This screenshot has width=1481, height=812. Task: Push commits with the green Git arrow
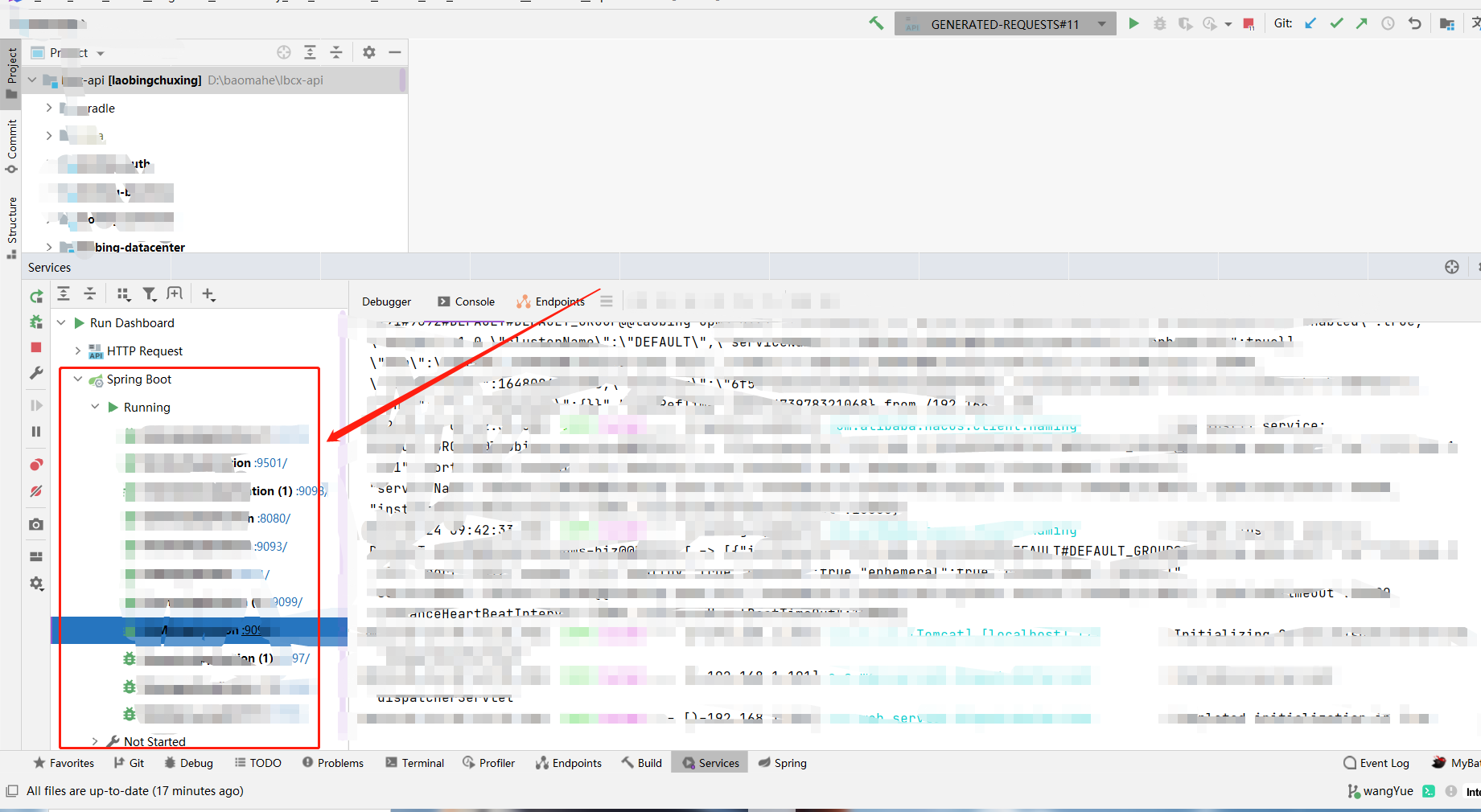pos(1362,23)
